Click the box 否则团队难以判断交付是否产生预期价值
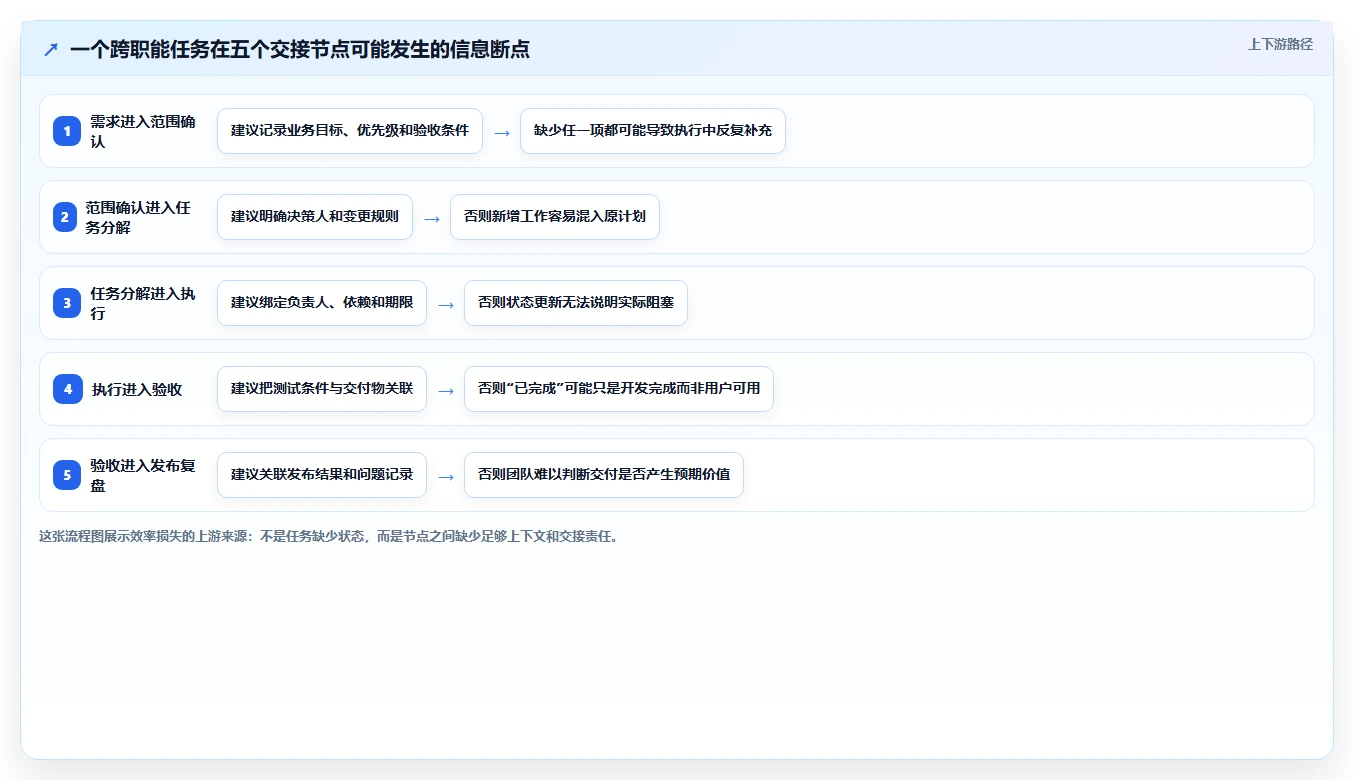 604,475
